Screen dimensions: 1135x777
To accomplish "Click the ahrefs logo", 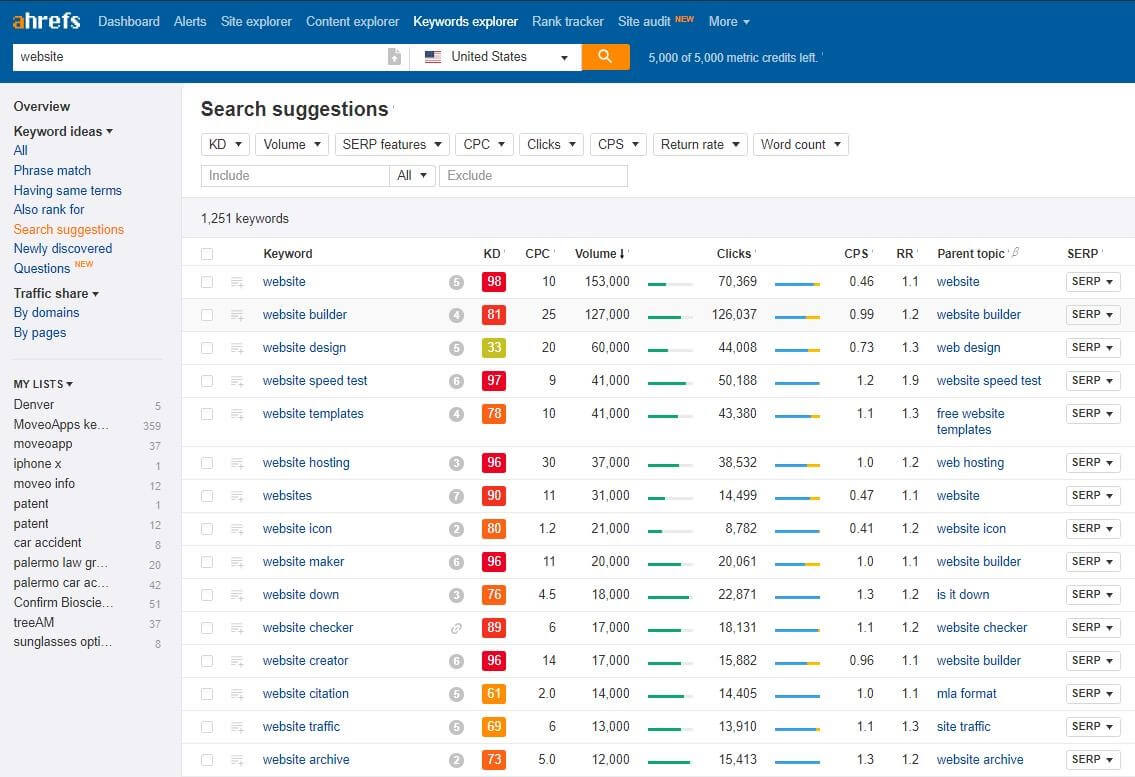I will click(45, 21).
